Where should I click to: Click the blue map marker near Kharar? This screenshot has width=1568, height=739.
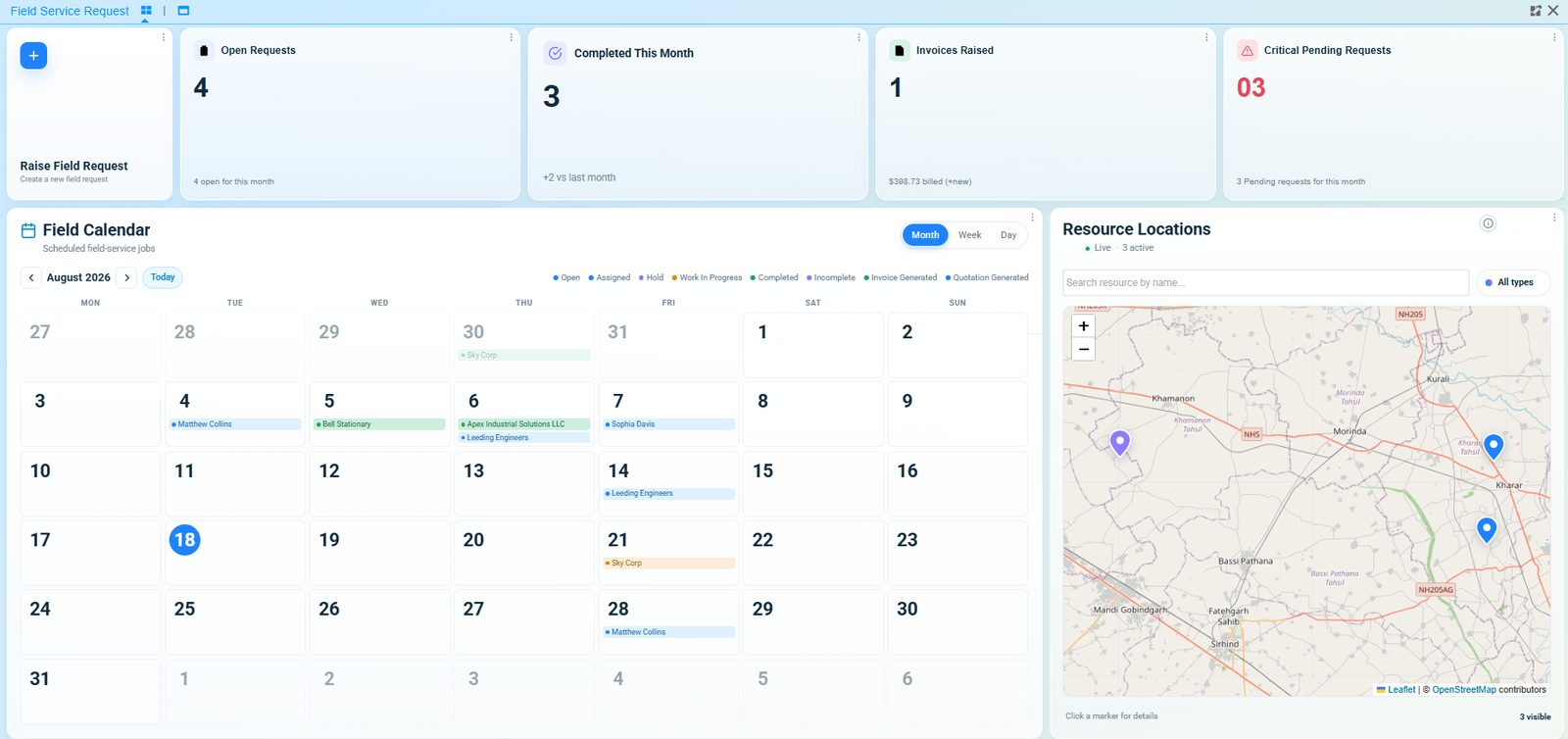1494,447
